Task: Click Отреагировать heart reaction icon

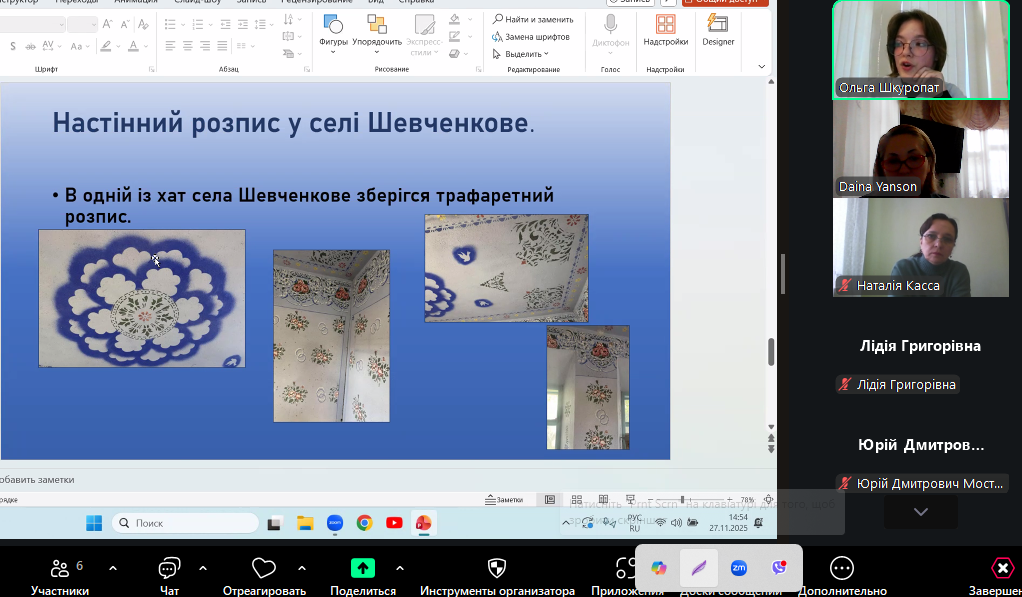Action: (x=264, y=568)
